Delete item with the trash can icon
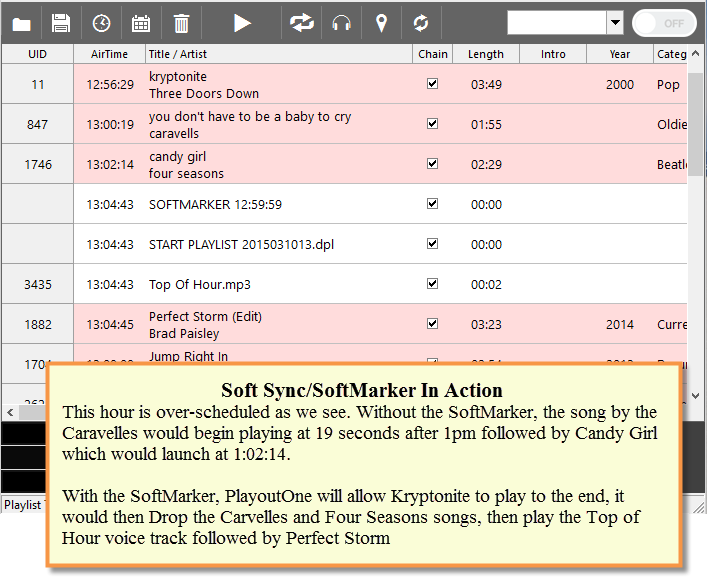 click(181, 23)
